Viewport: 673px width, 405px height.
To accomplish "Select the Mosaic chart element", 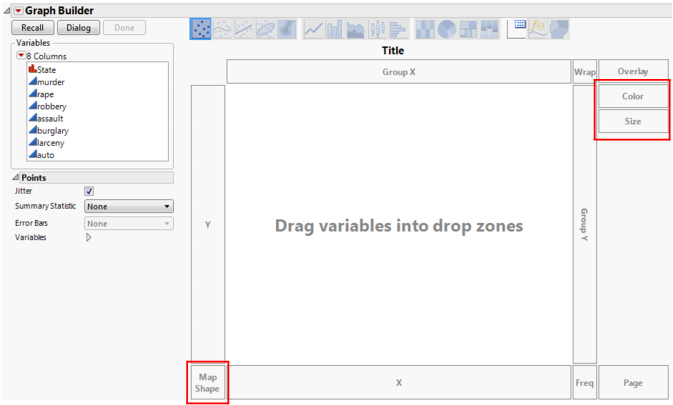I will 489,30.
